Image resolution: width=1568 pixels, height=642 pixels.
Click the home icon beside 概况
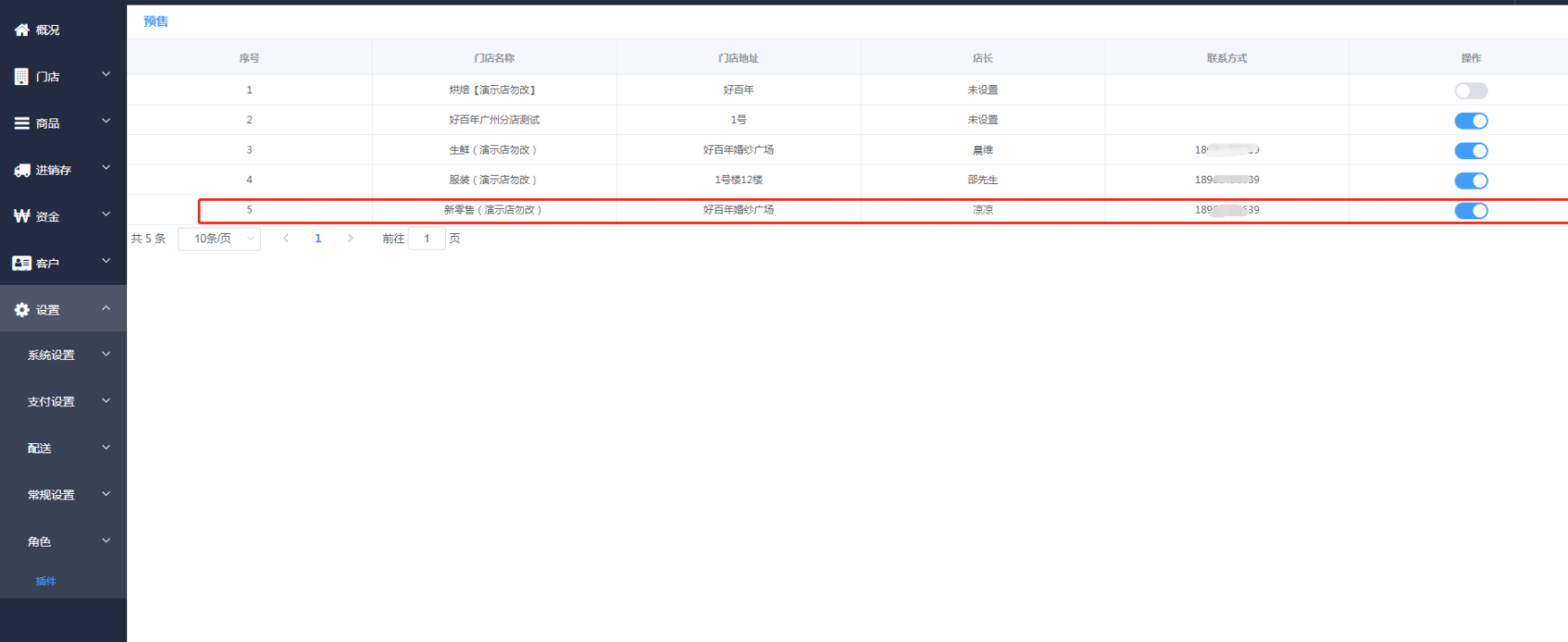coord(21,31)
